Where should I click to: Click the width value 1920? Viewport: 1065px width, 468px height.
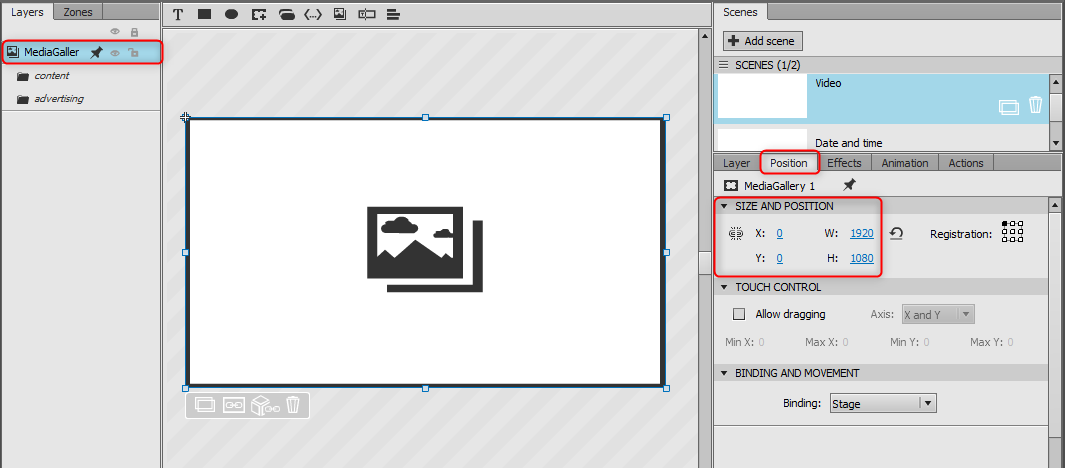[861, 234]
